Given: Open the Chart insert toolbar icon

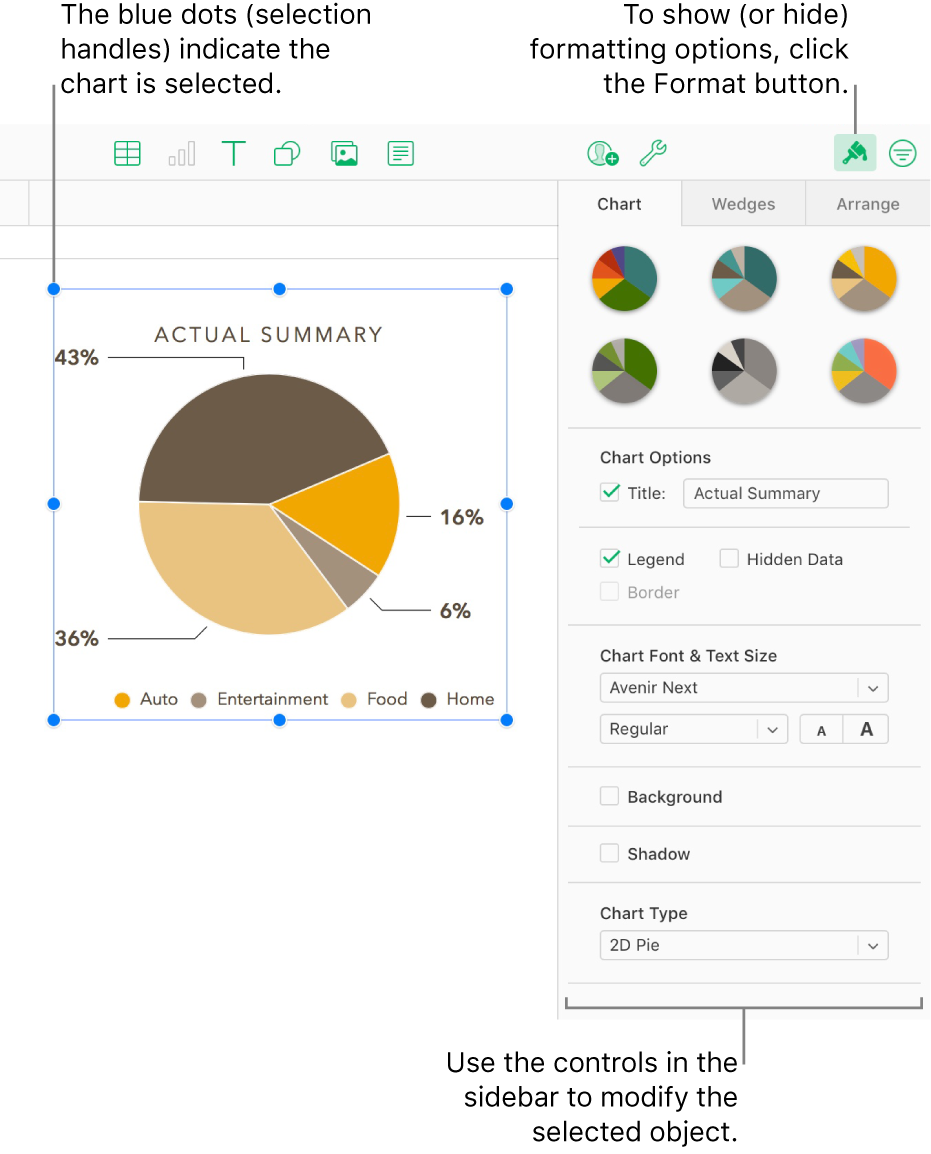Looking at the screenshot, I should point(182,154).
